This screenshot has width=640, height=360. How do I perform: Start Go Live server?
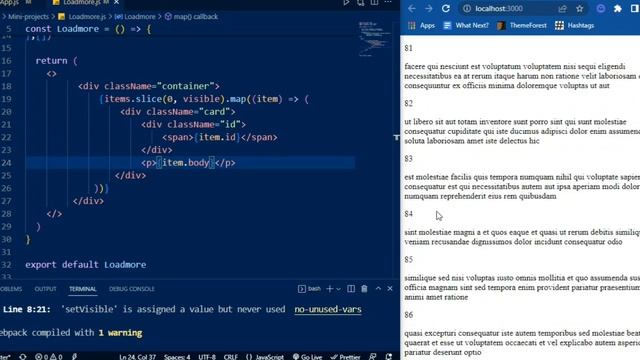click(x=307, y=357)
